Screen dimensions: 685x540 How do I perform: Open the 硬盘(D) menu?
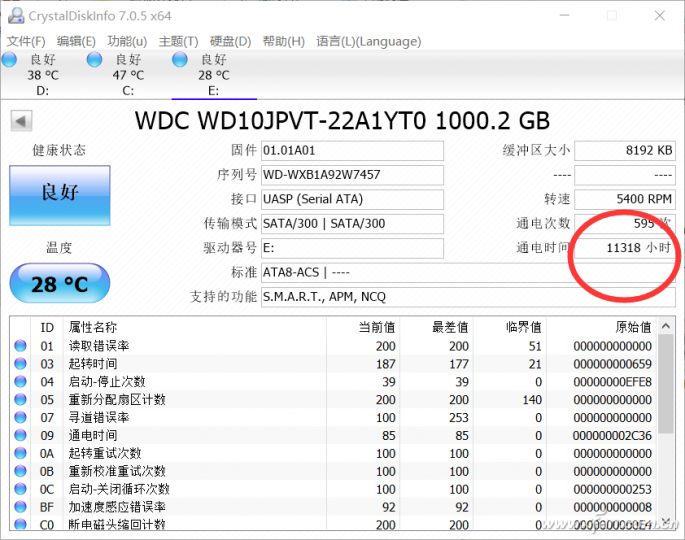tap(230, 42)
